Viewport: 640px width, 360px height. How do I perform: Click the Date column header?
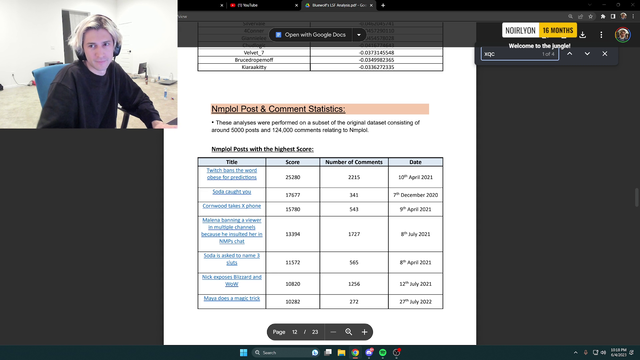click(416, 162)
